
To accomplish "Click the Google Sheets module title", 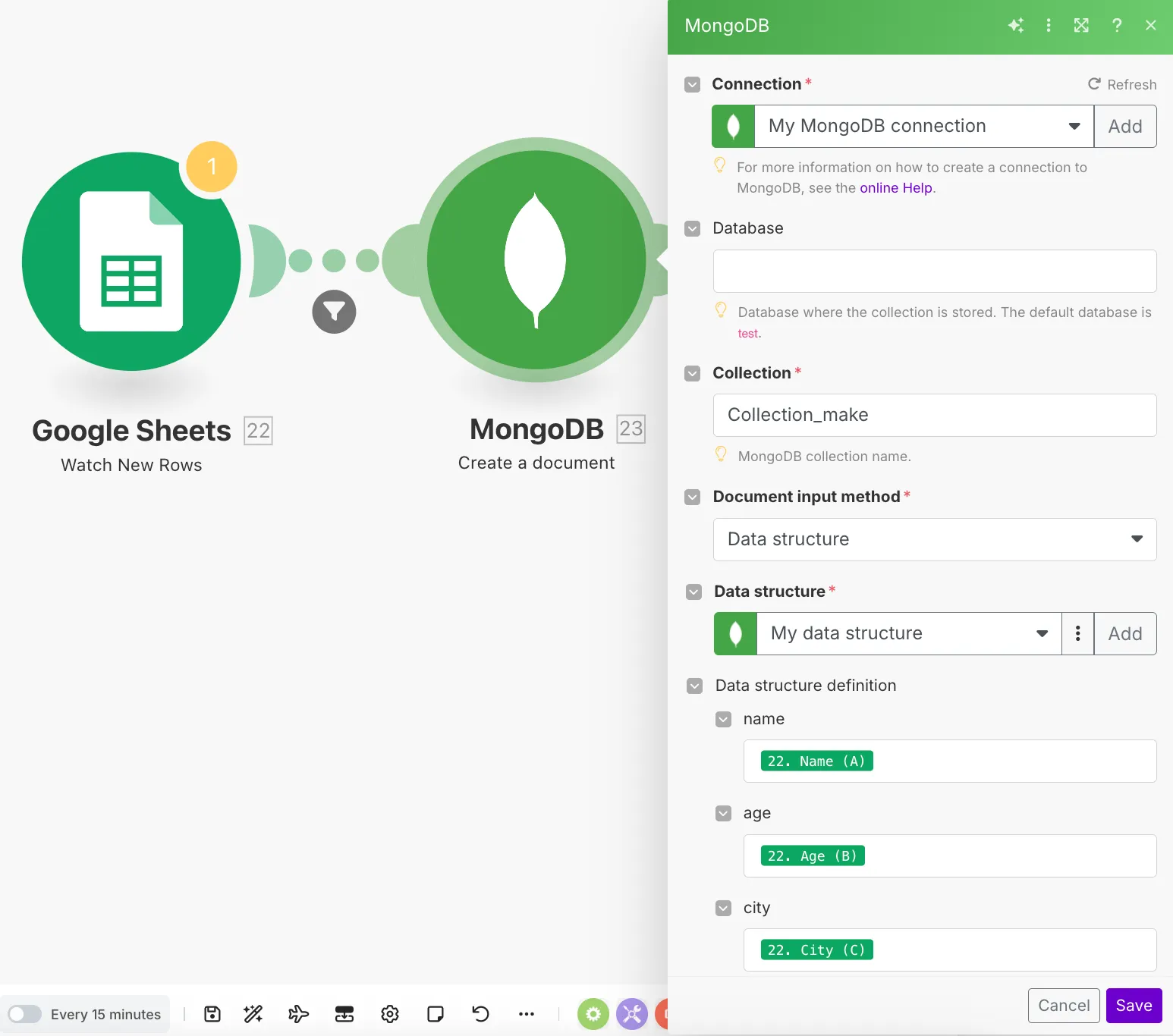I will [131, 431].
